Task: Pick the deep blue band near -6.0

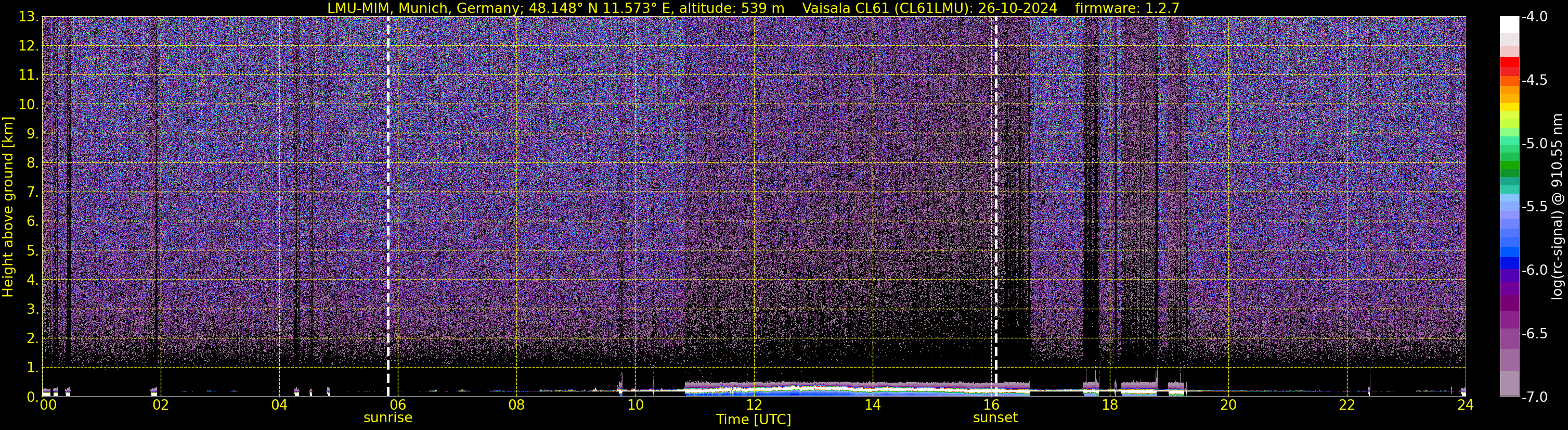Action: pos(1509,263)
